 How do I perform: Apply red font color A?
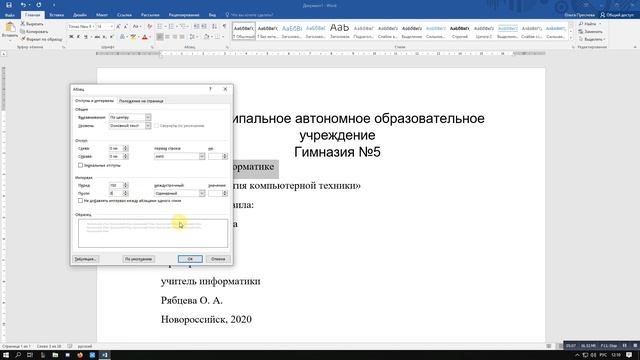pos(144,37)
